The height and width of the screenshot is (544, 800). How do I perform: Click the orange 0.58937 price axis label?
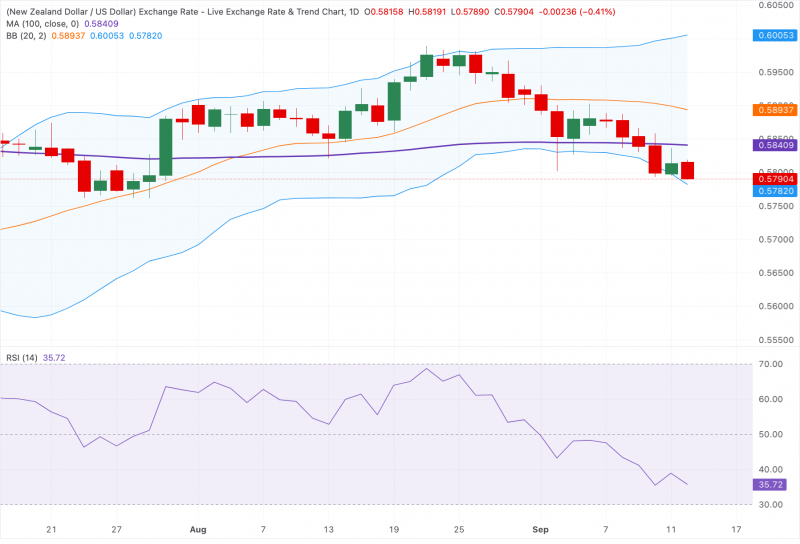coord(776,110)
